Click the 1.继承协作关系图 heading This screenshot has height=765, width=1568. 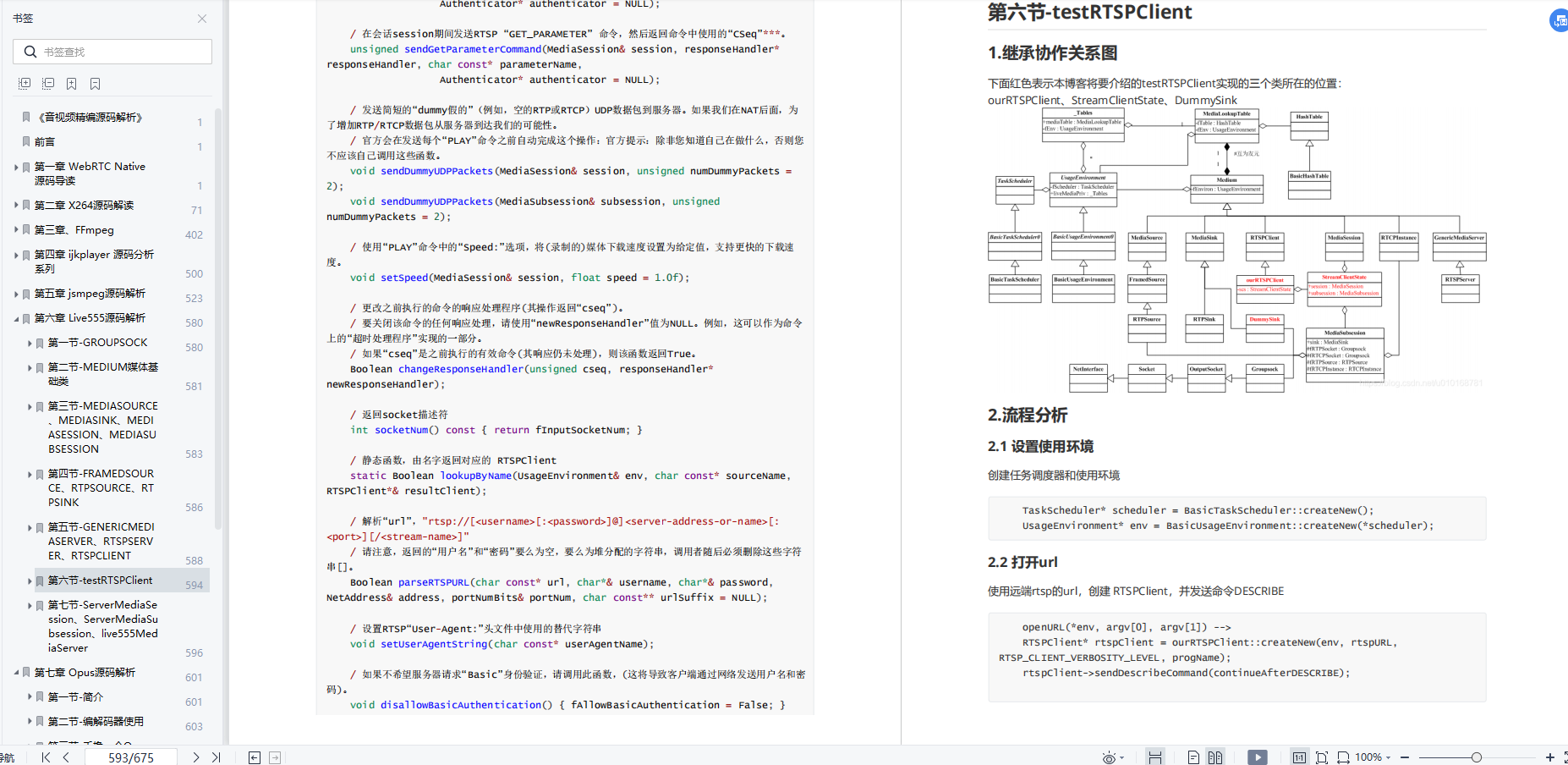[1052, 53]
